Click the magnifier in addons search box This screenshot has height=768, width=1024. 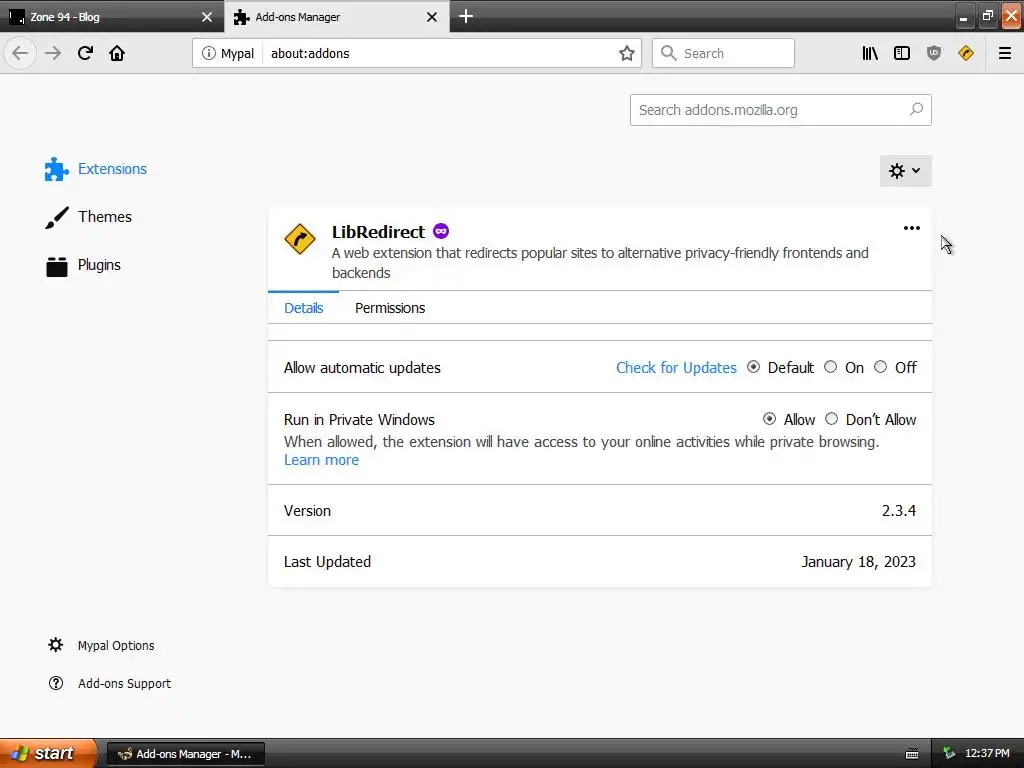(916, 110)
